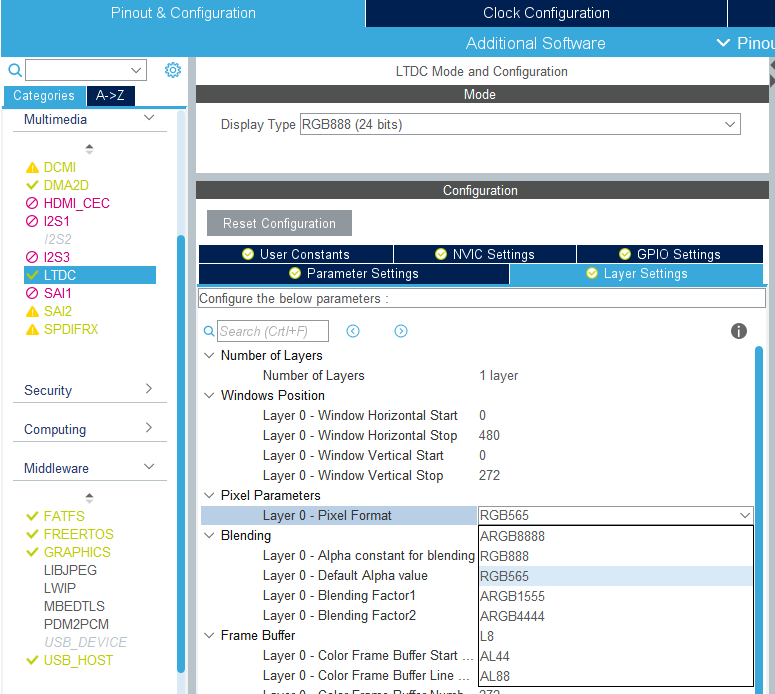Image resolution: width=775 pixels, height=694 pixels.
Task: Collapse the Windows Position group
Action: click(x=210, y=395)
